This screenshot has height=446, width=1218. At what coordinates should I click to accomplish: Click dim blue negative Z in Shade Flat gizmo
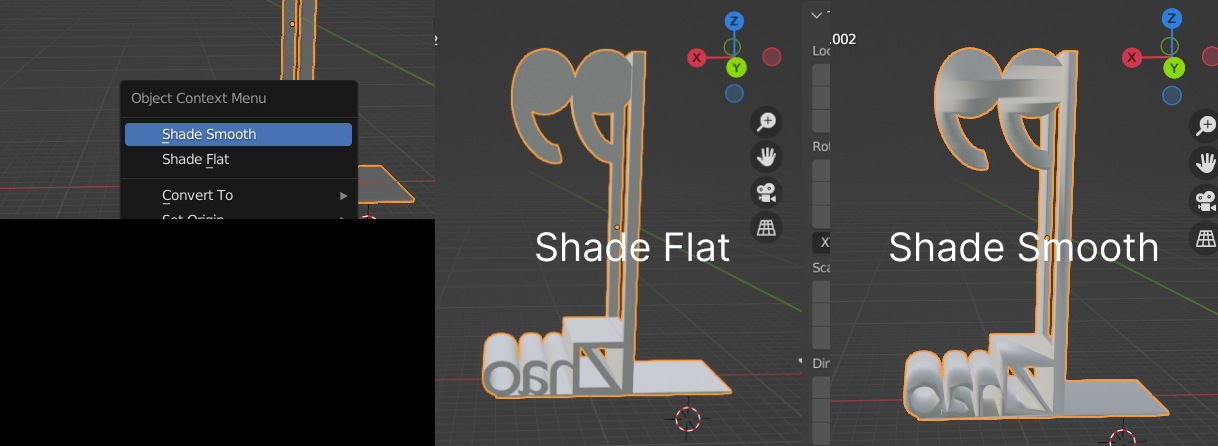pos(735,94)
